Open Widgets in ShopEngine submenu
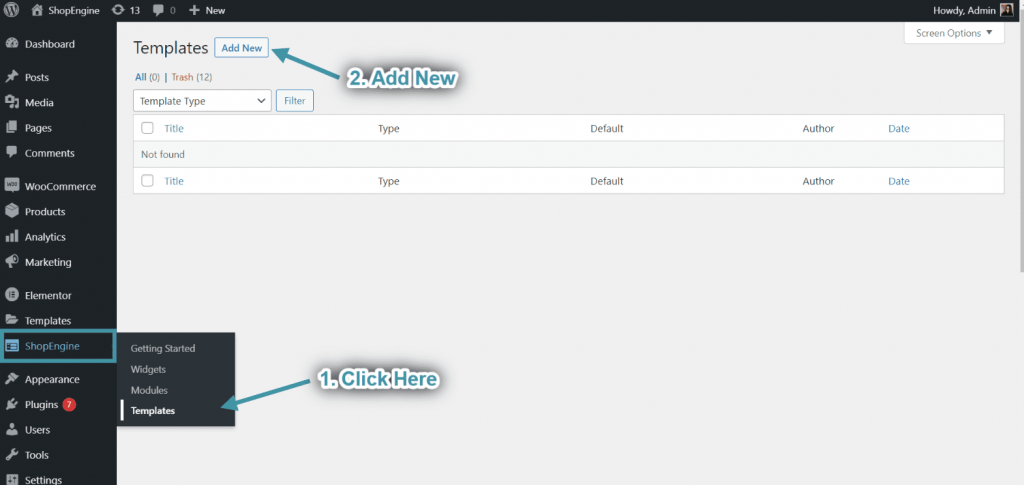Screen dimensions: 1024x485 [x=148, y=369]
